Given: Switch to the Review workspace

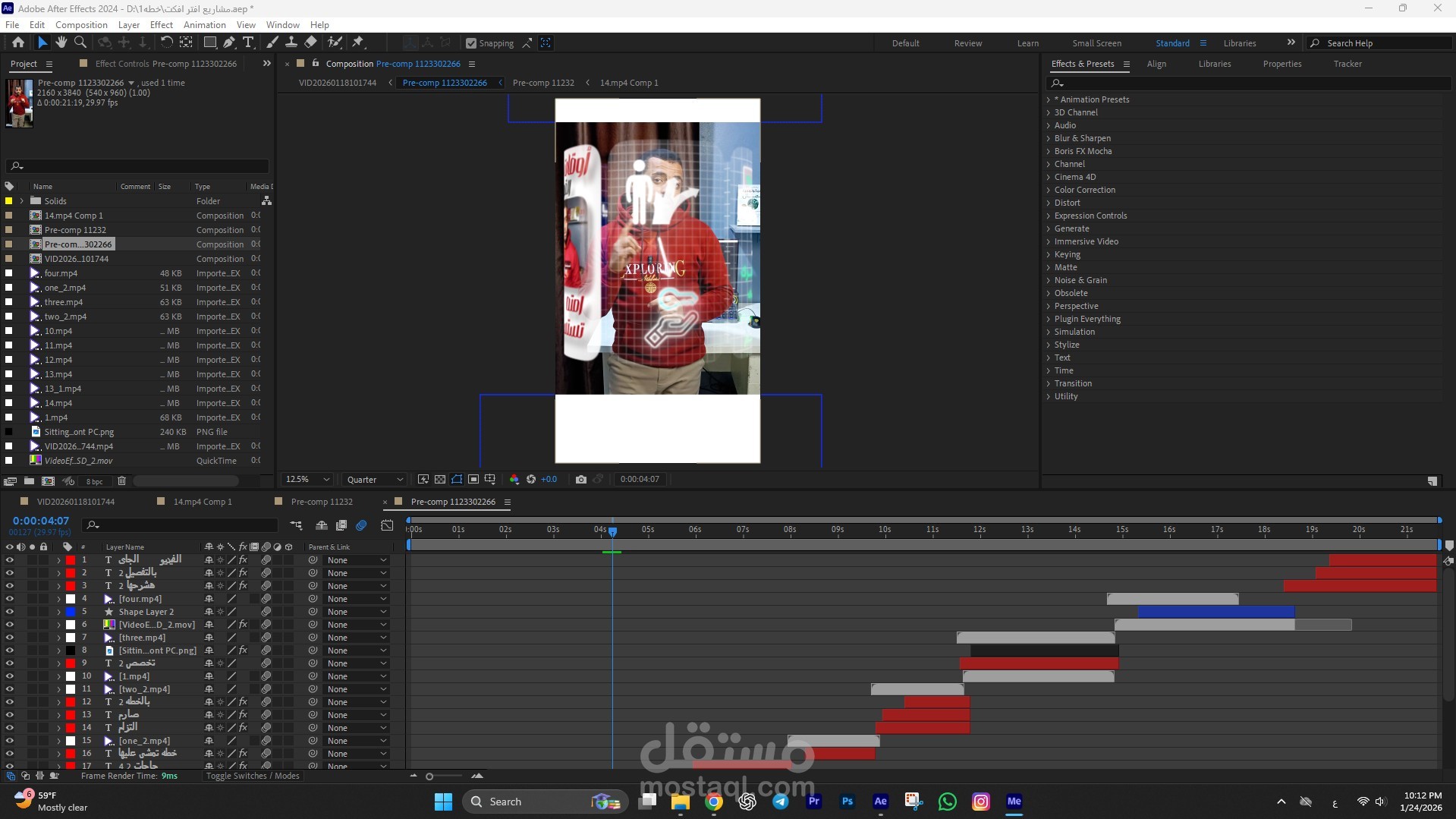Looking at the screenshot, I should (967, 43).
